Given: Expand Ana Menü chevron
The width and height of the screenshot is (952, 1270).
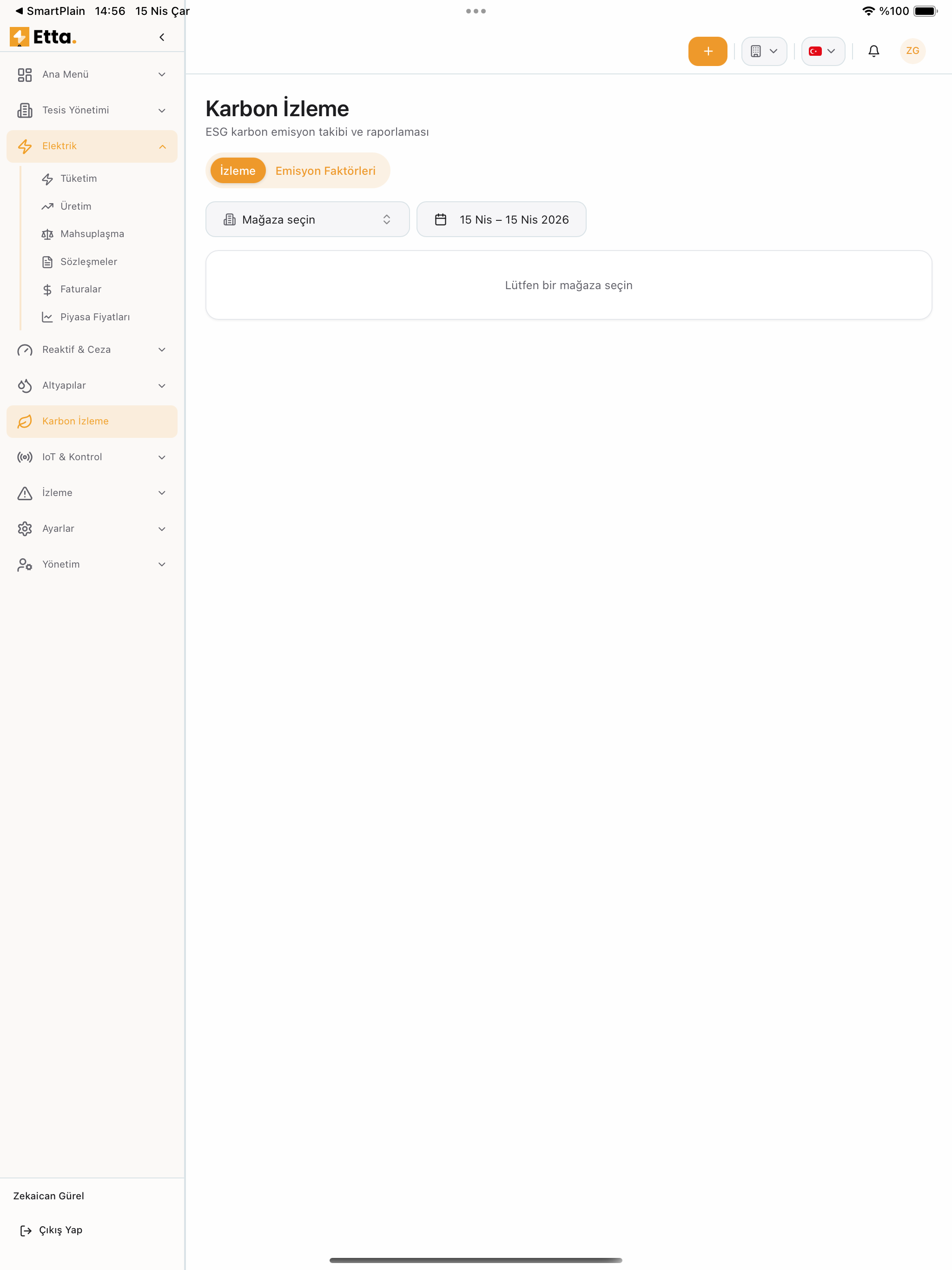Looking at the screenshot, I should point(162,75).
